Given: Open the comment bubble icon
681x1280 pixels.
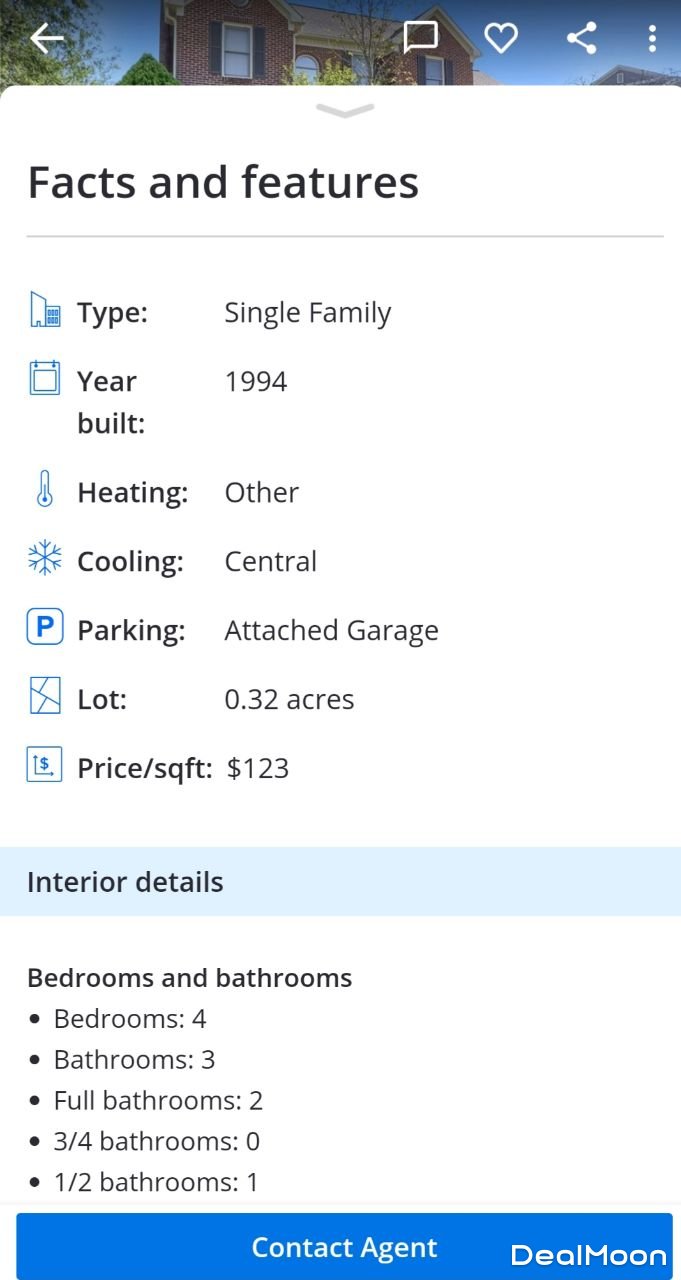Looking at the screenshot, I should (x=420, y=38).
